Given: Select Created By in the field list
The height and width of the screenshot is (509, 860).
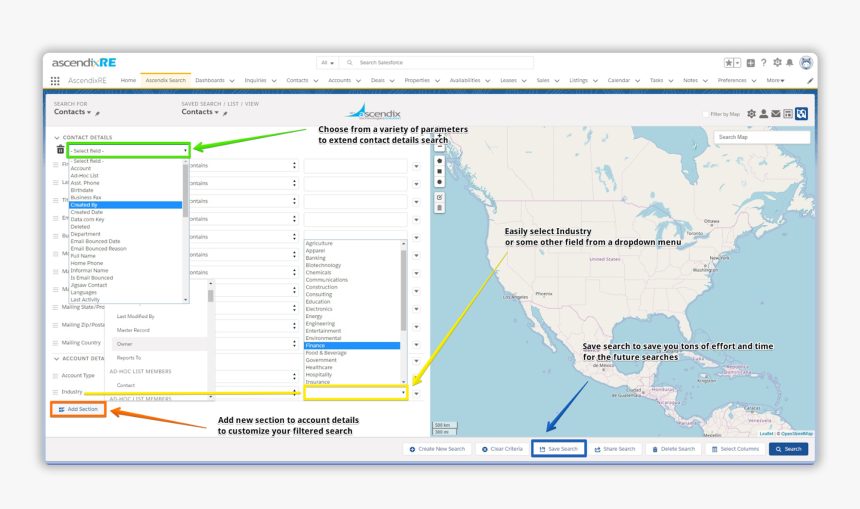Looking at the screenshot, I should (x=126, y=205).
